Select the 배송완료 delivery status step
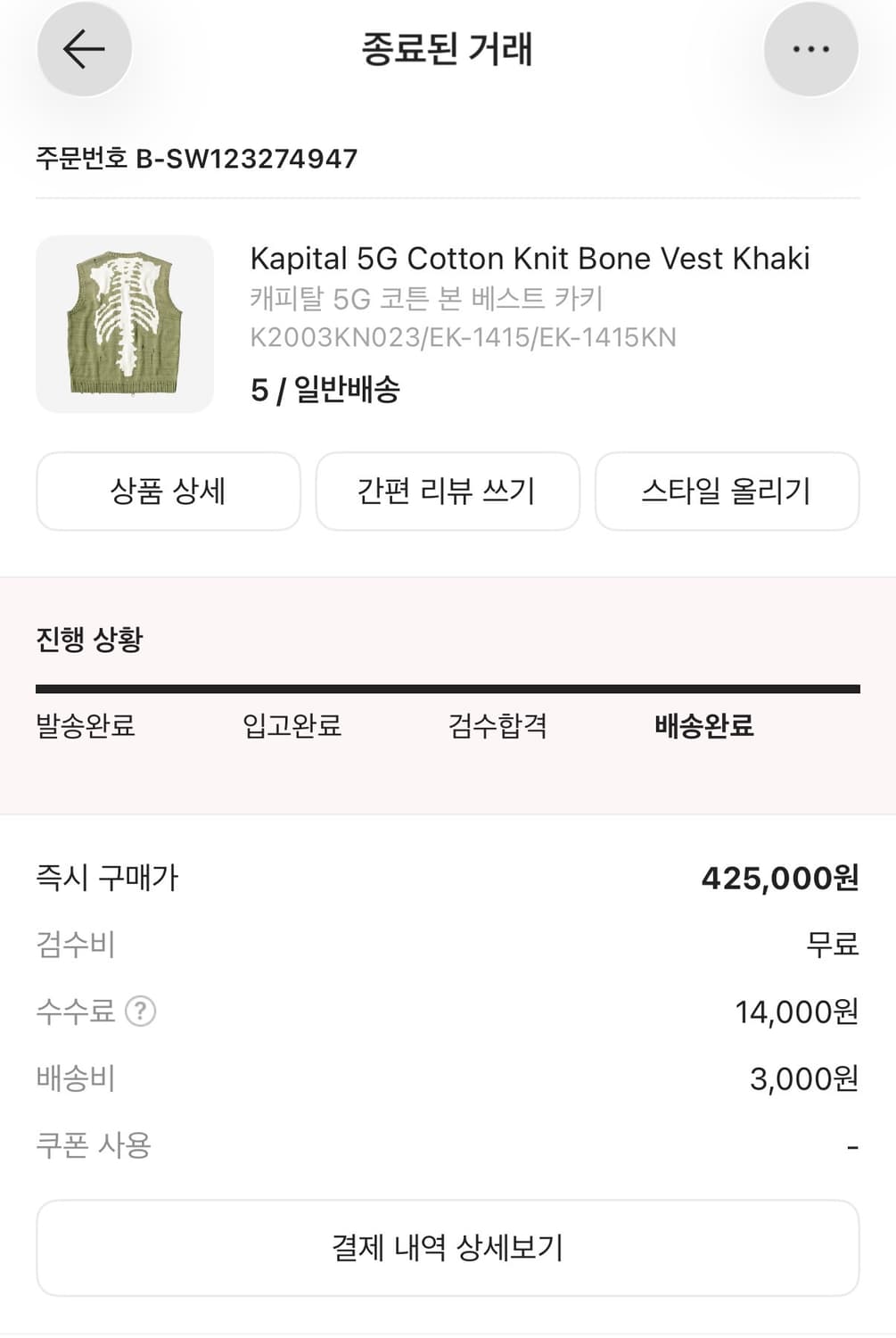 pos(703,727)
